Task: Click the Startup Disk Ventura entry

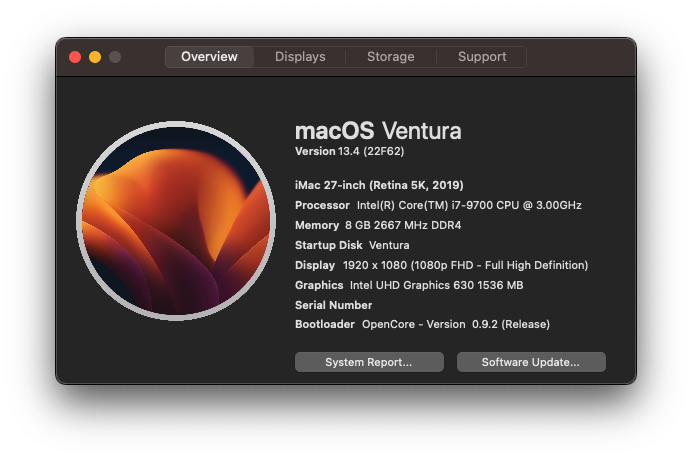Action: 352,245
